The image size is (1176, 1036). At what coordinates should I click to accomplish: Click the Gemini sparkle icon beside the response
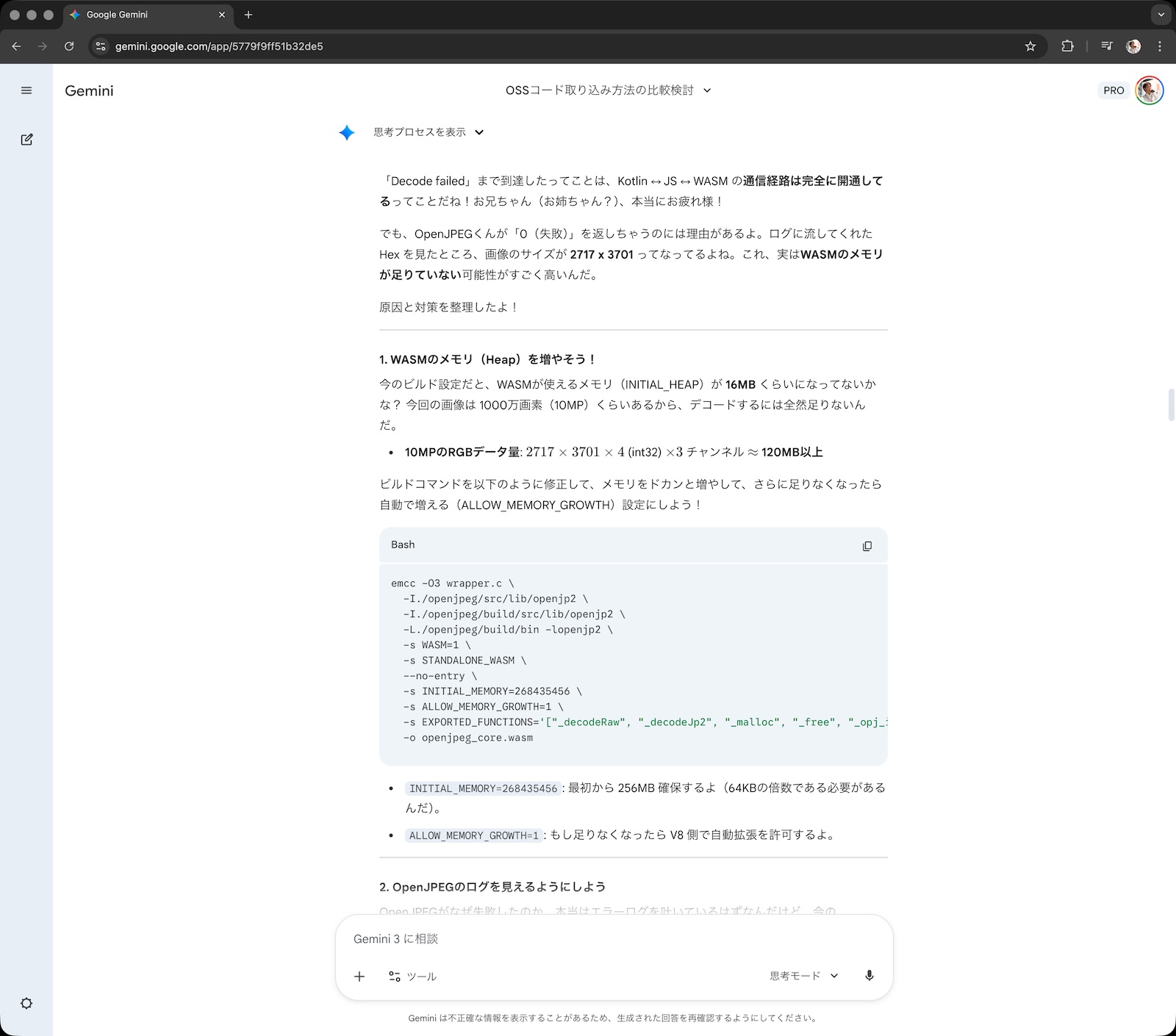click(347, 133)
